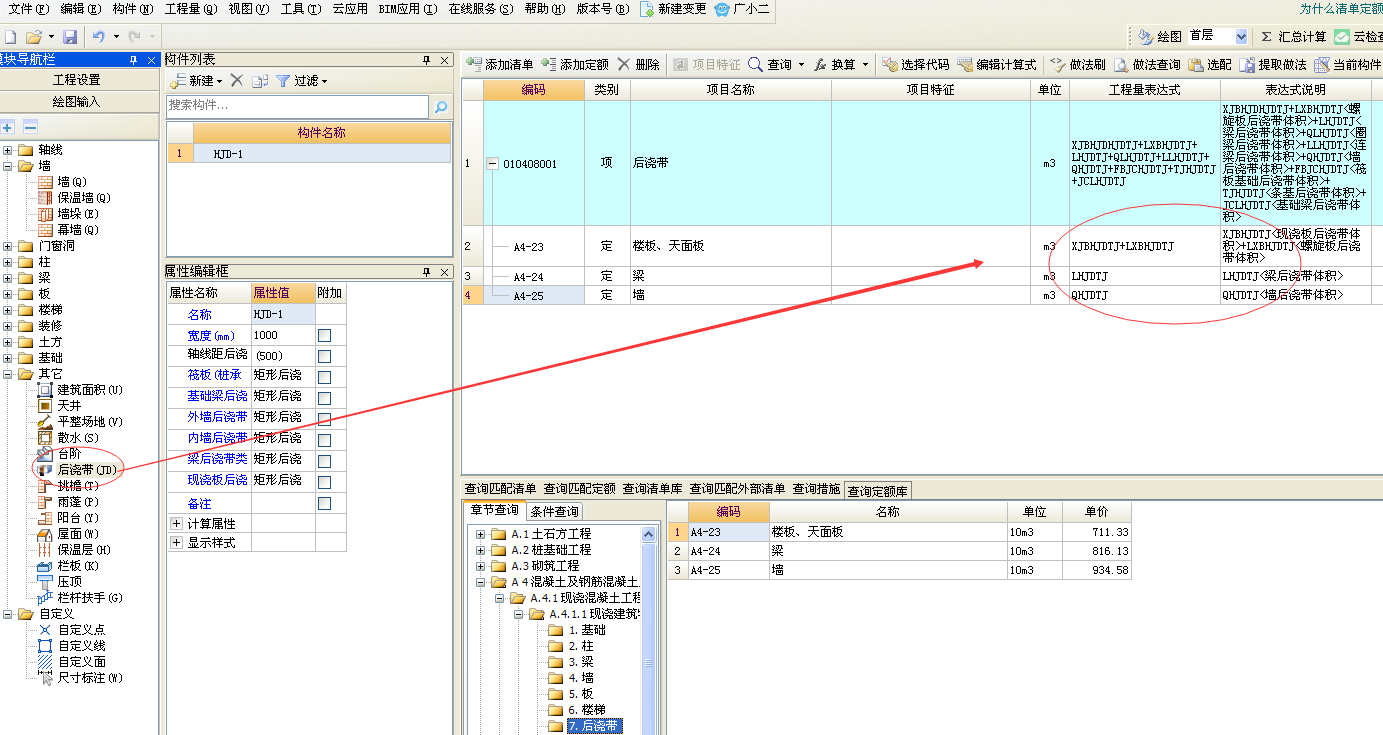Click 新建变更 toolbar button

click(673, 9)
